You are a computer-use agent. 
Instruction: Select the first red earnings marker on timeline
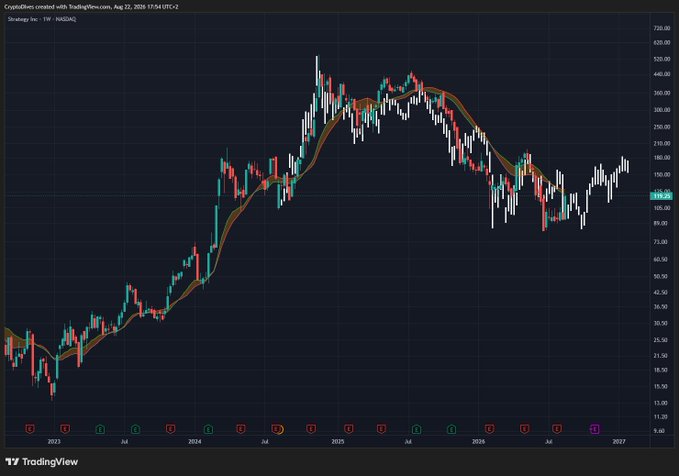pyautogui.click(x=30, y=429)
